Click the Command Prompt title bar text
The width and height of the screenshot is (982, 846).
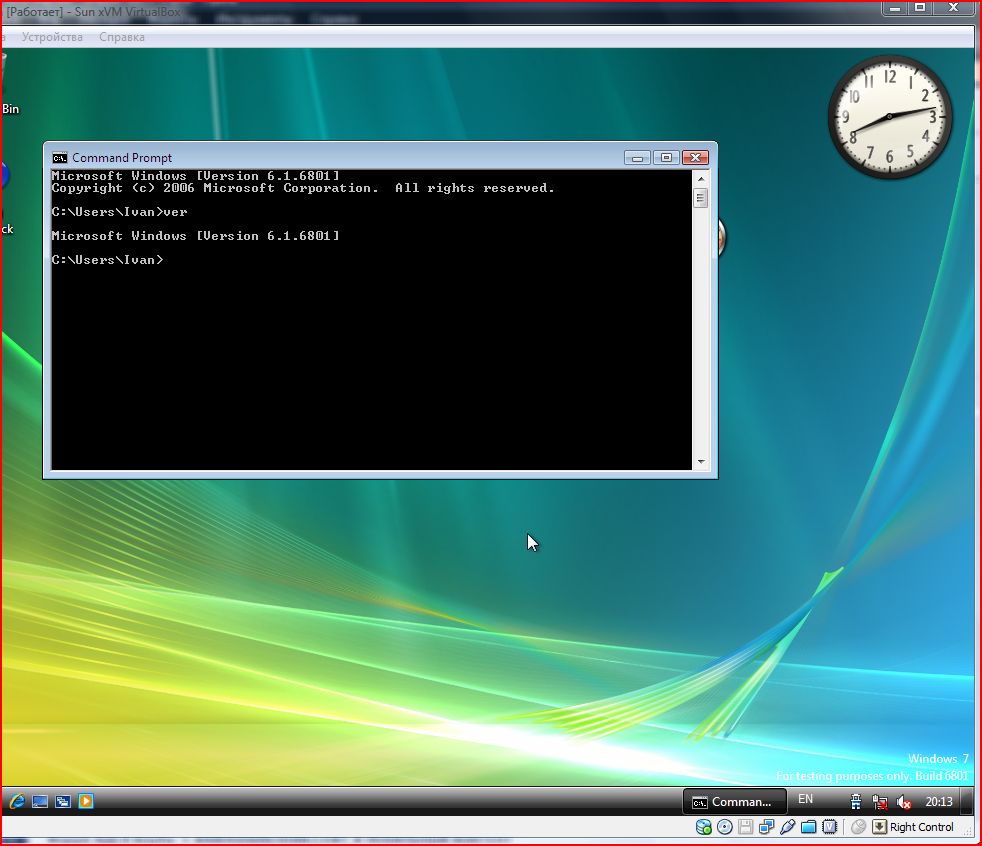tap(121, 158)
